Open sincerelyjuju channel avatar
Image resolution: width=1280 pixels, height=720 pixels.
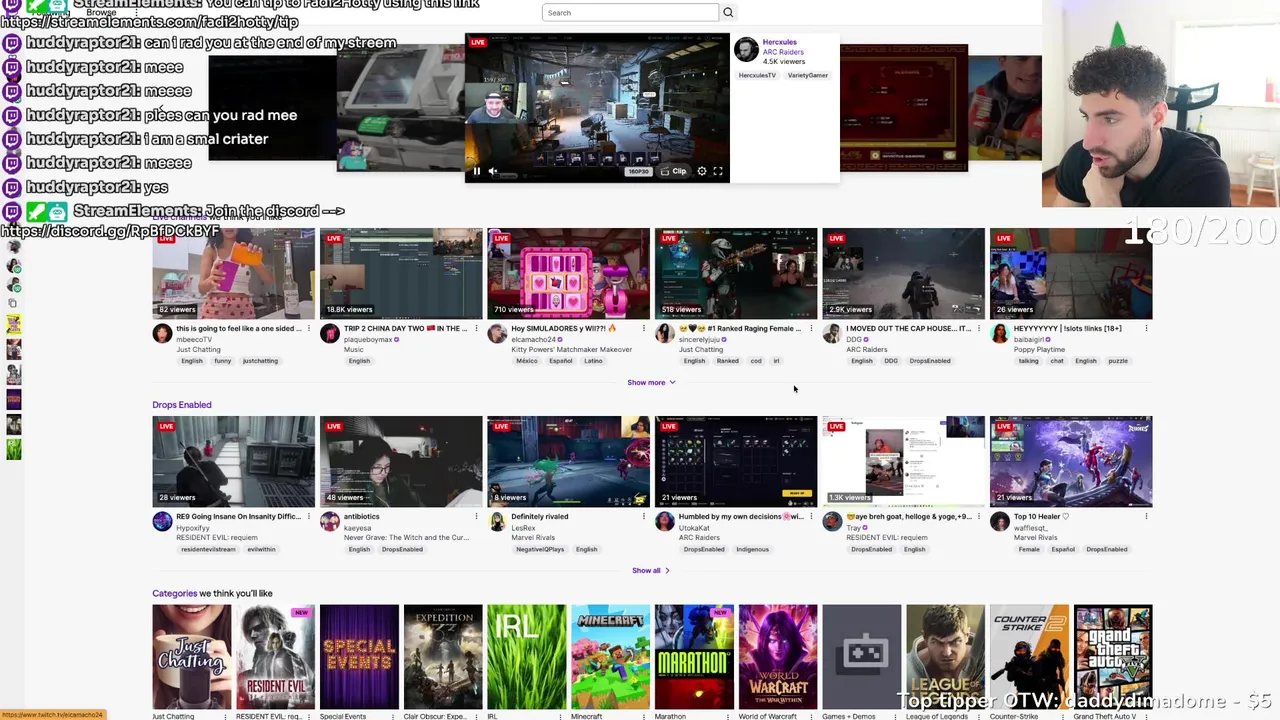click(664, 334)
